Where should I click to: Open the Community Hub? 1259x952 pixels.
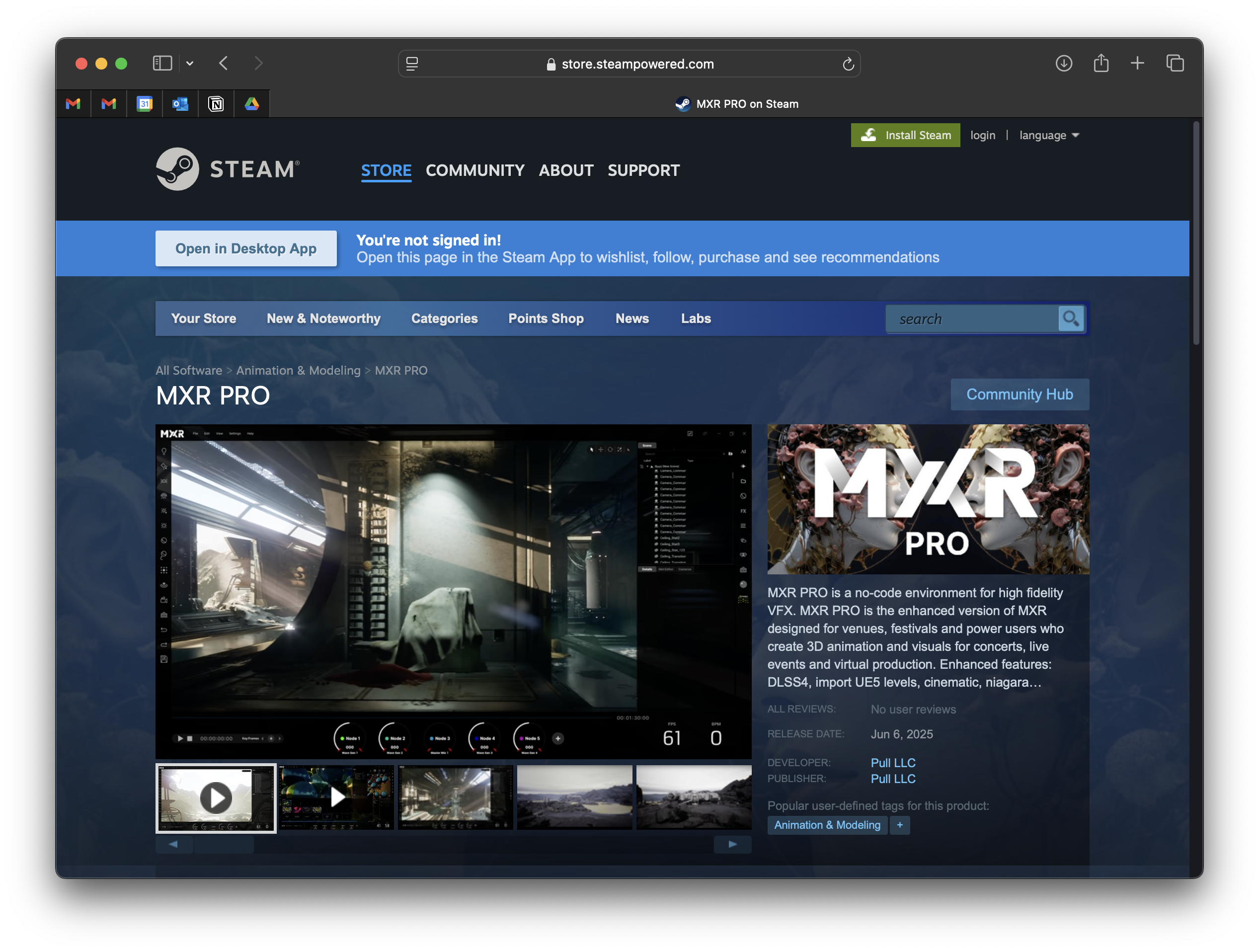(x=1020, y=395)
